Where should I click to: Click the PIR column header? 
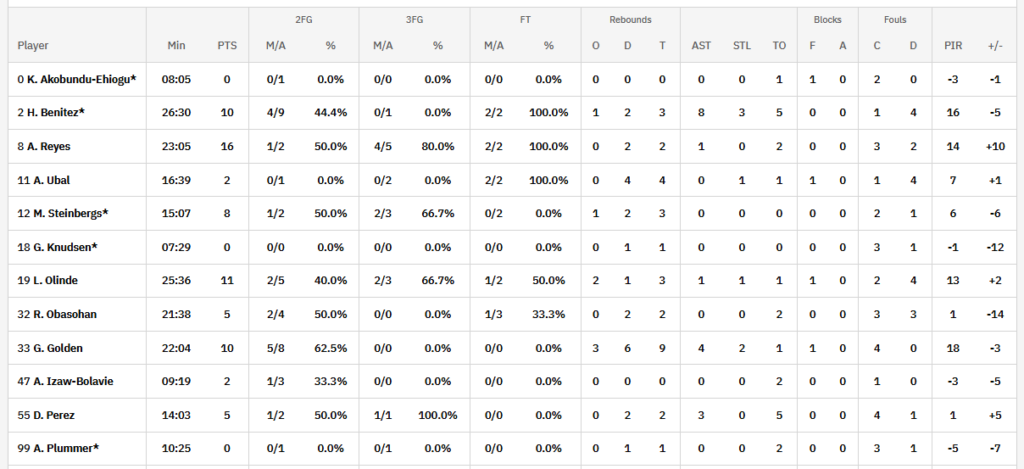coord(953,45)
